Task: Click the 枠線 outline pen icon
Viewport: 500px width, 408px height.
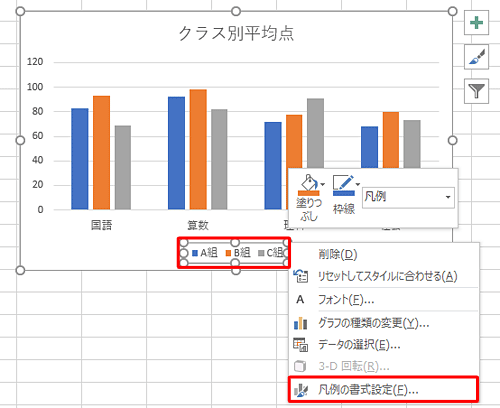Action: 344,185
